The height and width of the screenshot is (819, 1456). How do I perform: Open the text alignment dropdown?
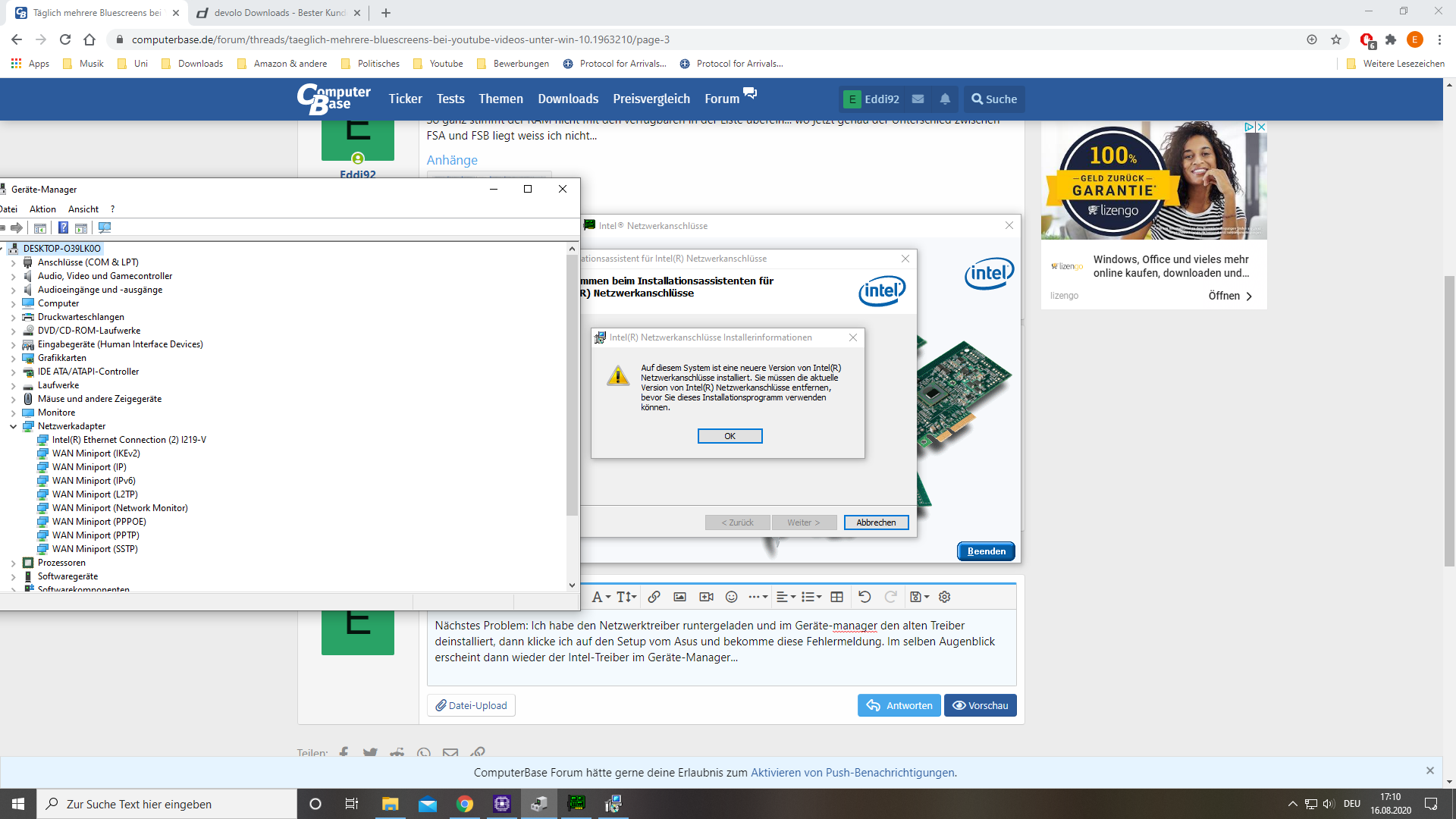(786, 597)
